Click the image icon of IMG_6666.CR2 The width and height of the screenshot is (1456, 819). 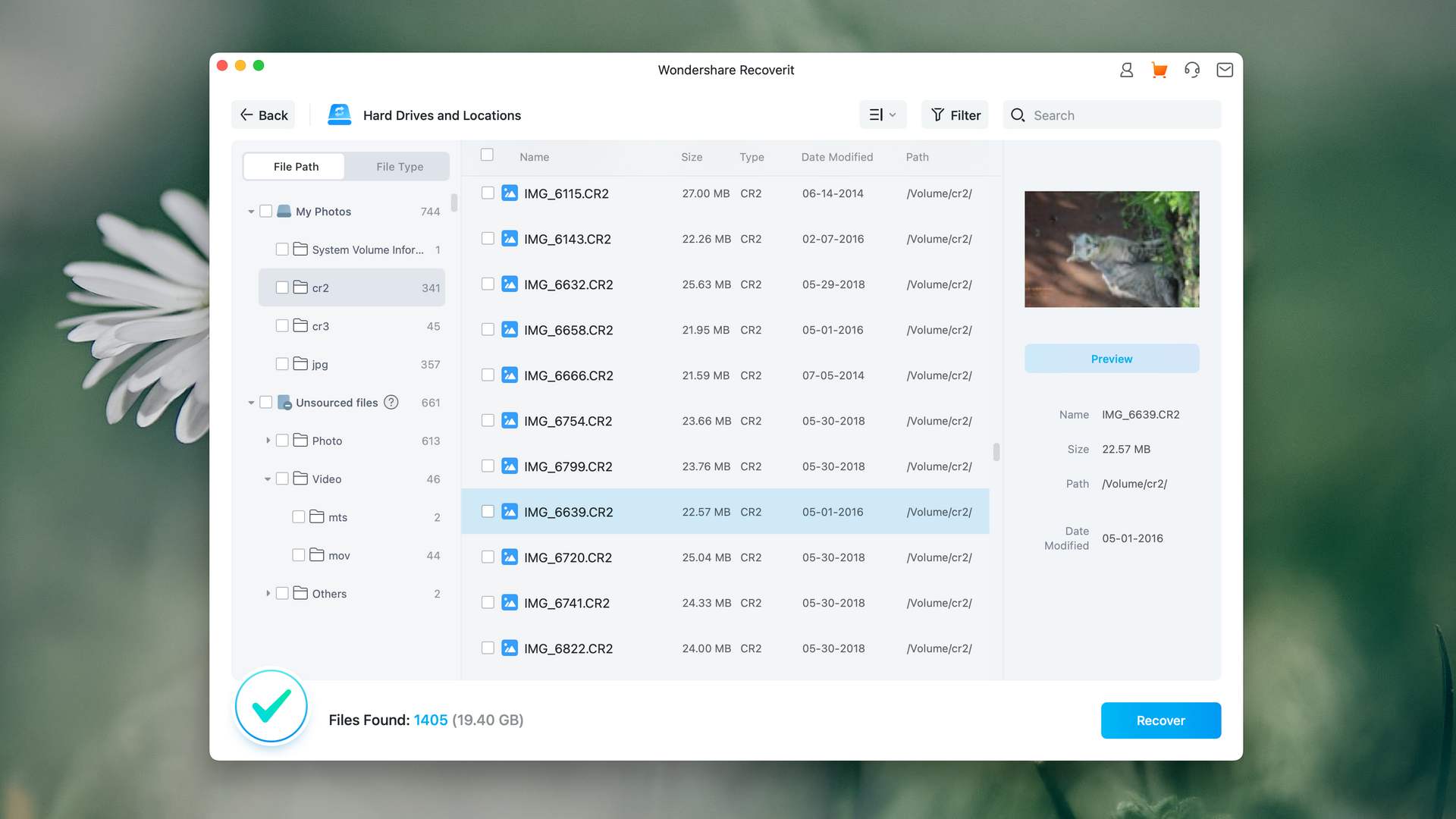point(510,375)
